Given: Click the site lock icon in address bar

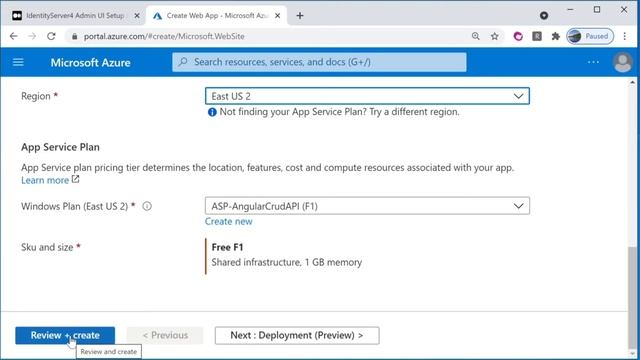Looking at the screenshot, I should [74, 36].
